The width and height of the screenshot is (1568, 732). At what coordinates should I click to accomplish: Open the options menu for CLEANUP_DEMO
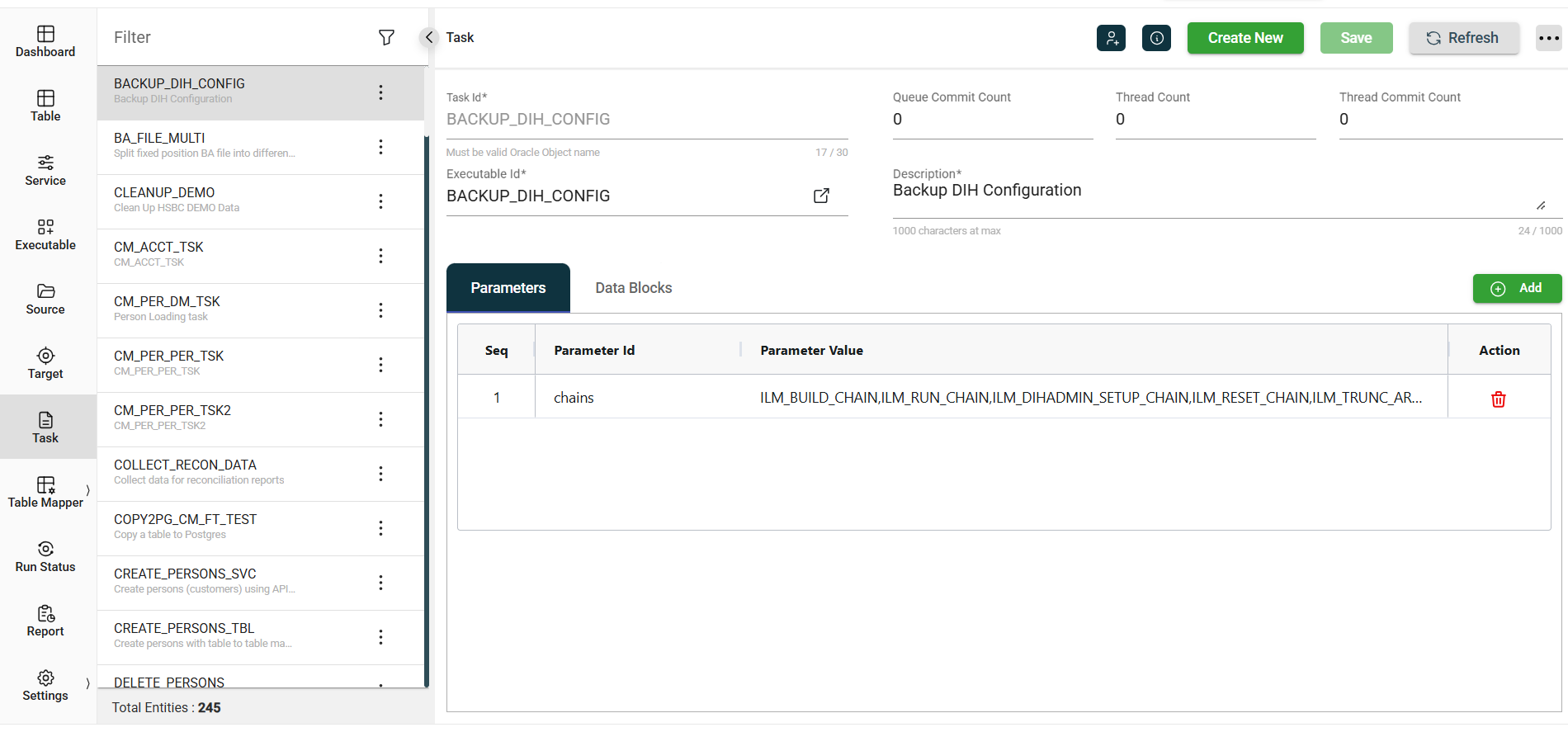point(380,201)
